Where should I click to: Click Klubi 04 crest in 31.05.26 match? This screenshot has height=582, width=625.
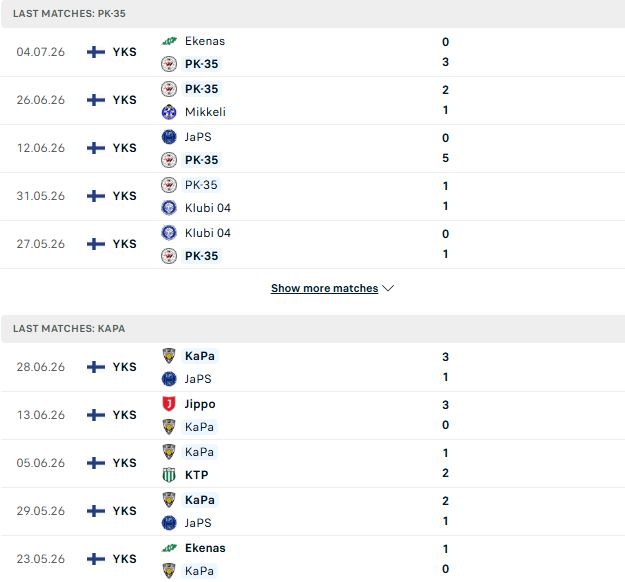click(x=169, y=208)
